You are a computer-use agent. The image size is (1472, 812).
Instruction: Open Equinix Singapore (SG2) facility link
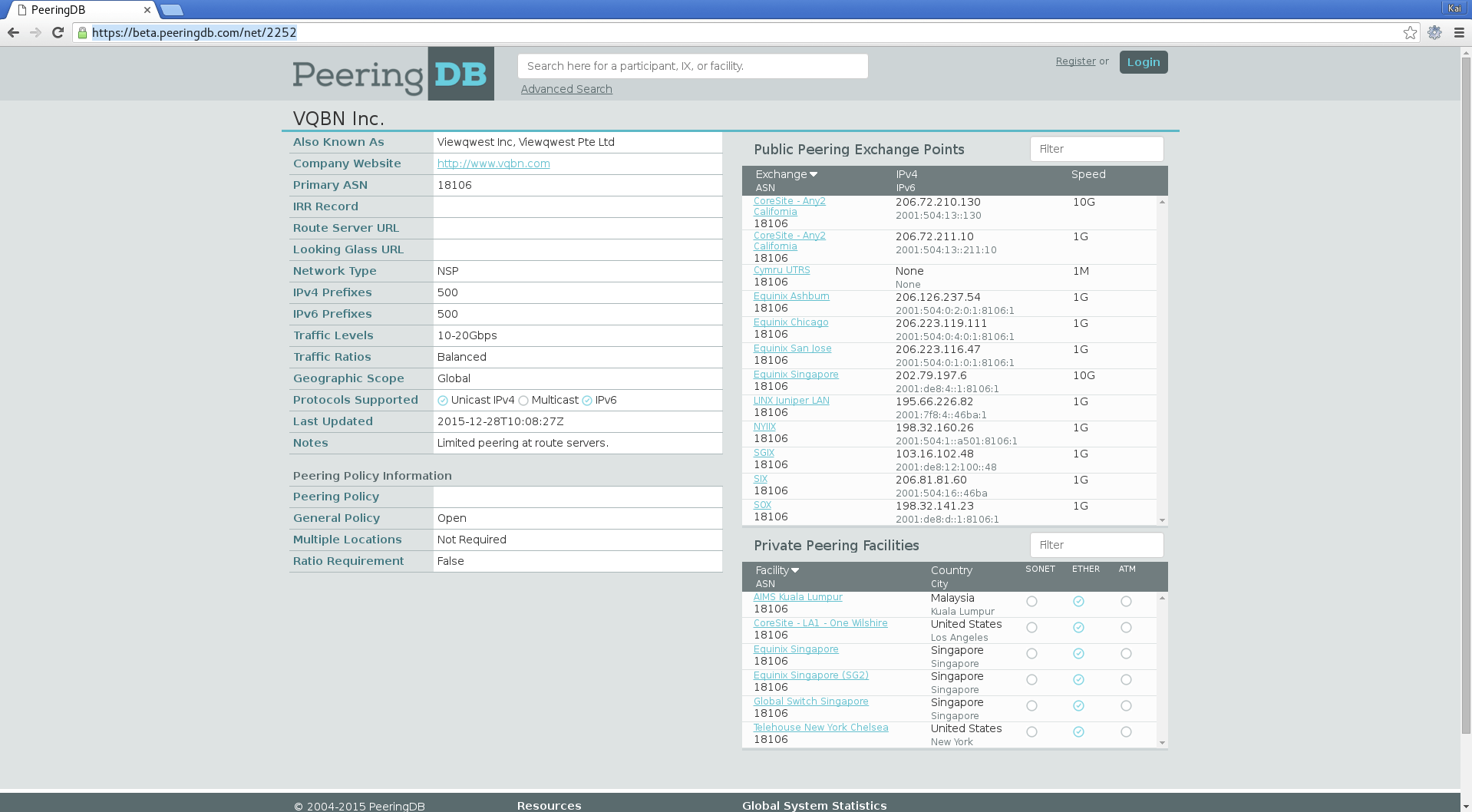[811, 675]
